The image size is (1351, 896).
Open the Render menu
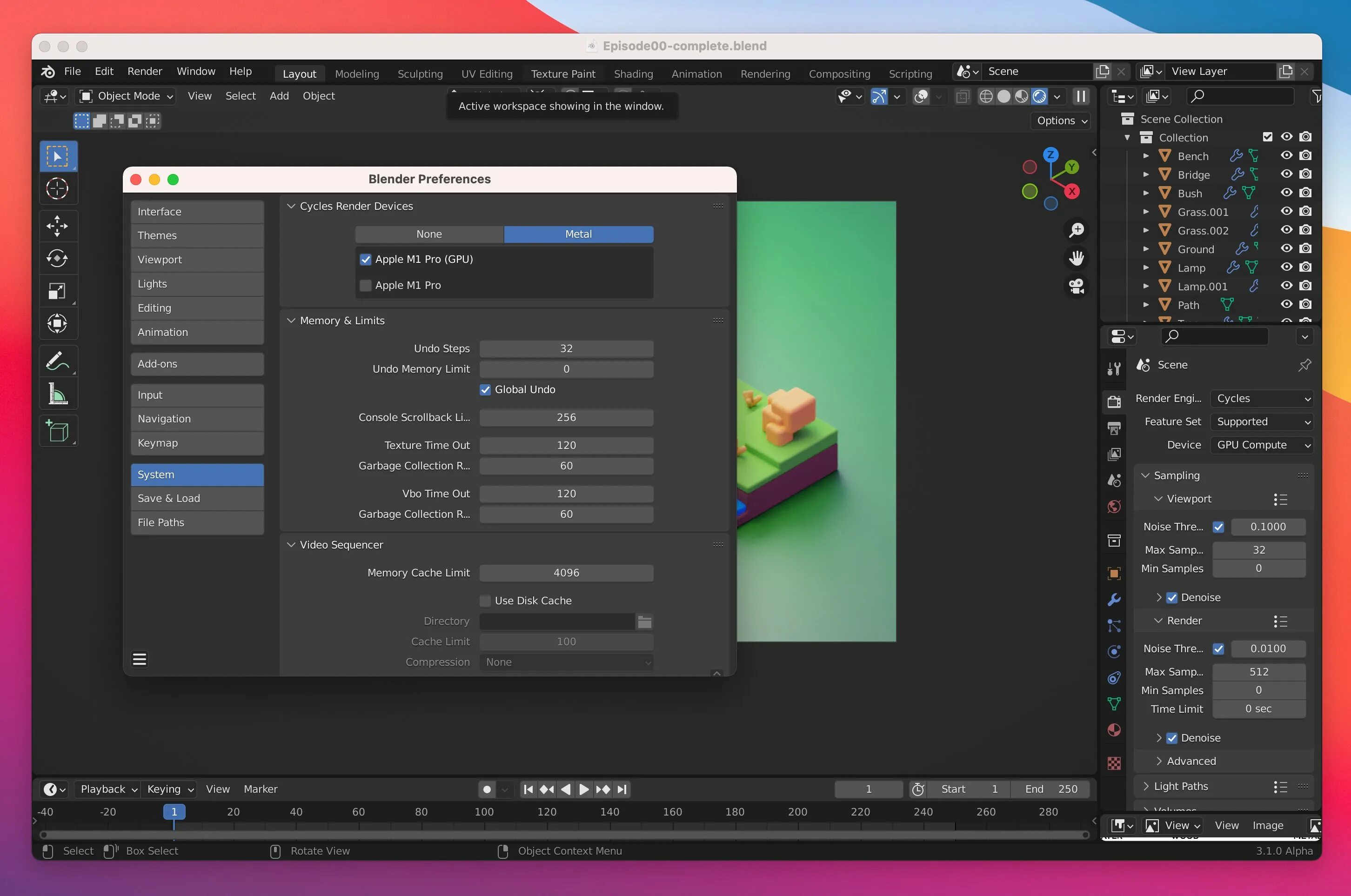[145, 72]
